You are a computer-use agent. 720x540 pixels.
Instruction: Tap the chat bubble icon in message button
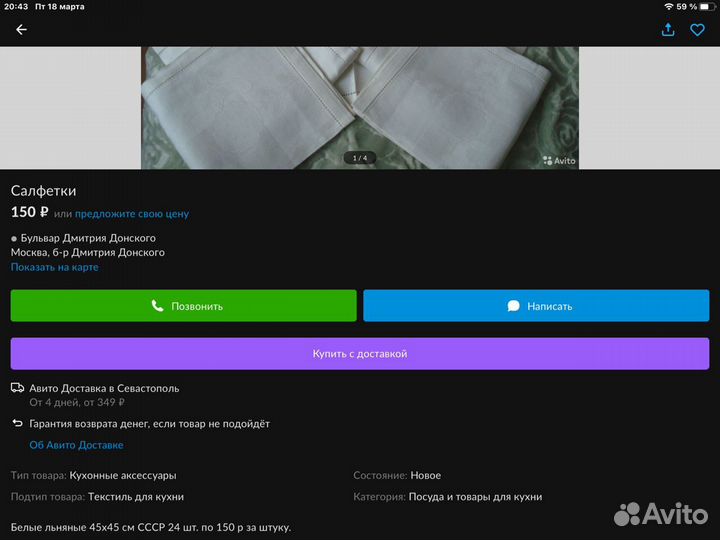click(x=513, y=306)
